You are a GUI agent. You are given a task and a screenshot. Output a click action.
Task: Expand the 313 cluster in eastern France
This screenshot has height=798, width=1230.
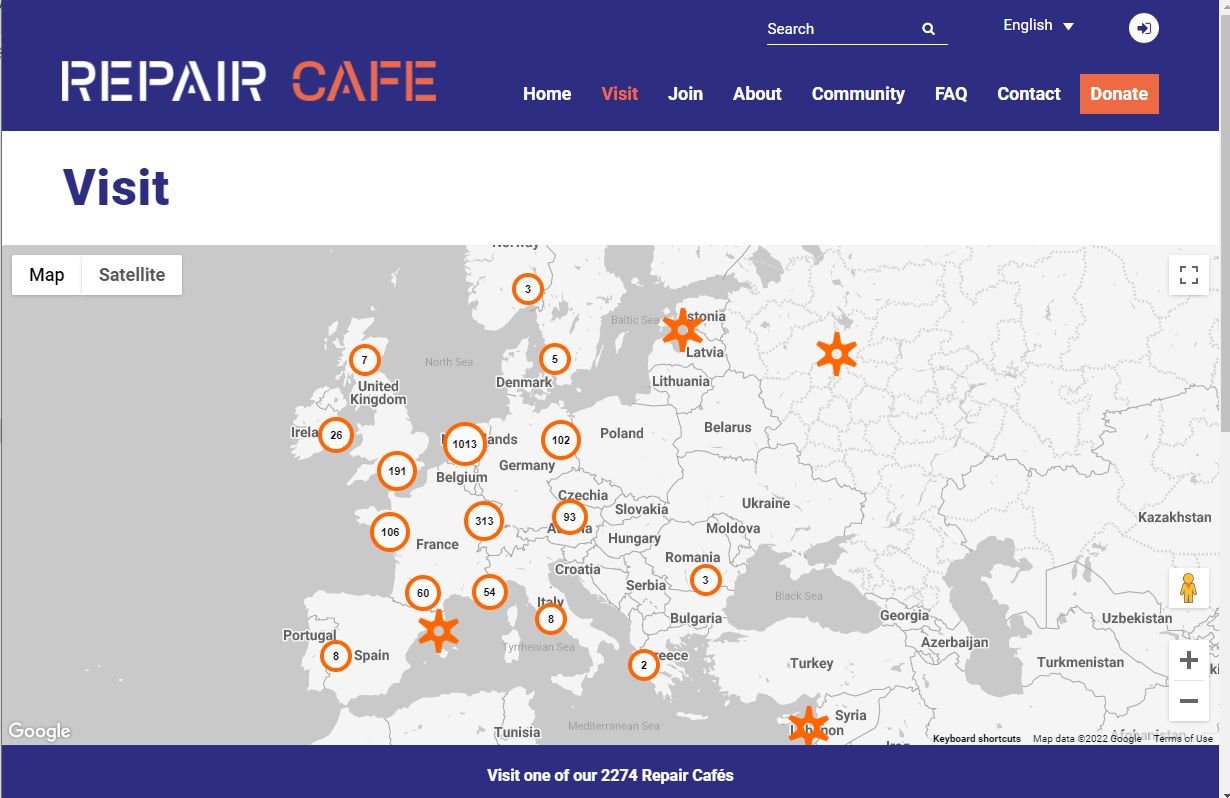(484, 521)
